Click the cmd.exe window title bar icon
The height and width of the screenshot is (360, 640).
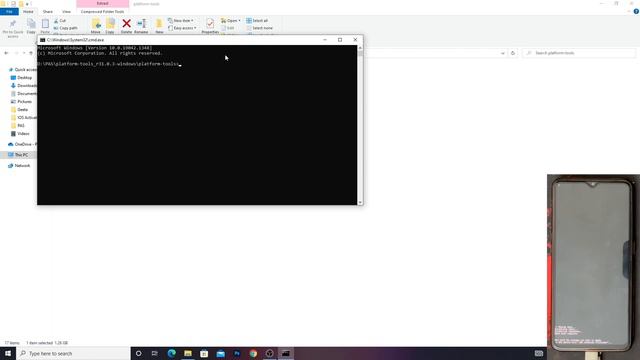coord(42,40)
